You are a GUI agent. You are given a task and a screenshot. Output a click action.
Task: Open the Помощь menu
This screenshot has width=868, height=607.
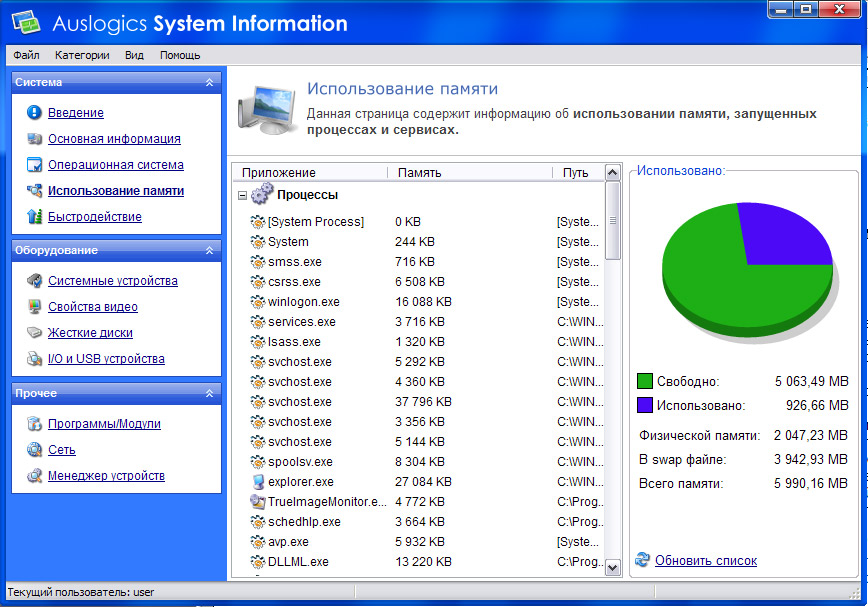180,55
